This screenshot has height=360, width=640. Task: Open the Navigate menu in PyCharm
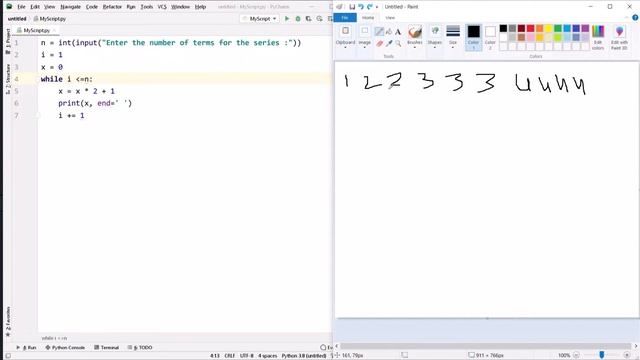(x=71, y=7)
